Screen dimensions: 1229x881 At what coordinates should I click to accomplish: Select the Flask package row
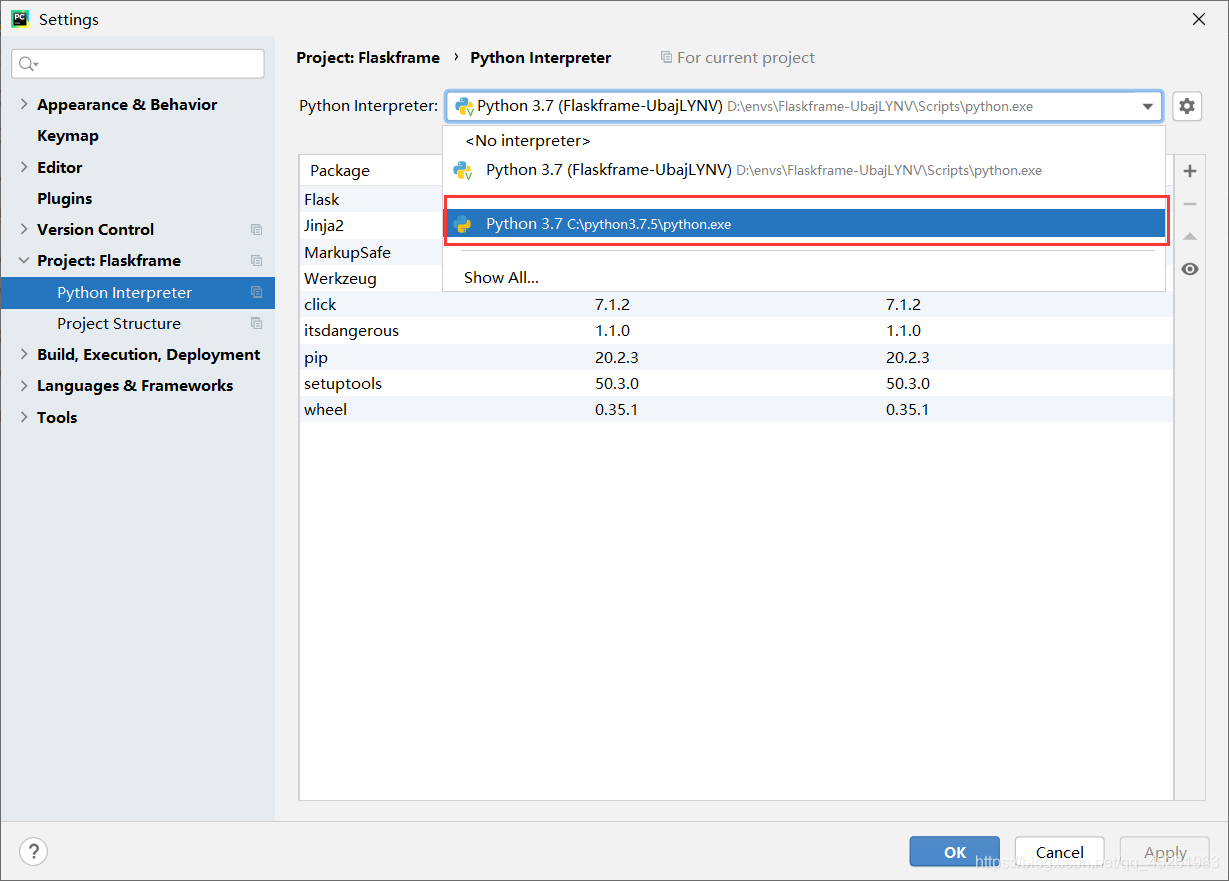[x=371, y=200]
